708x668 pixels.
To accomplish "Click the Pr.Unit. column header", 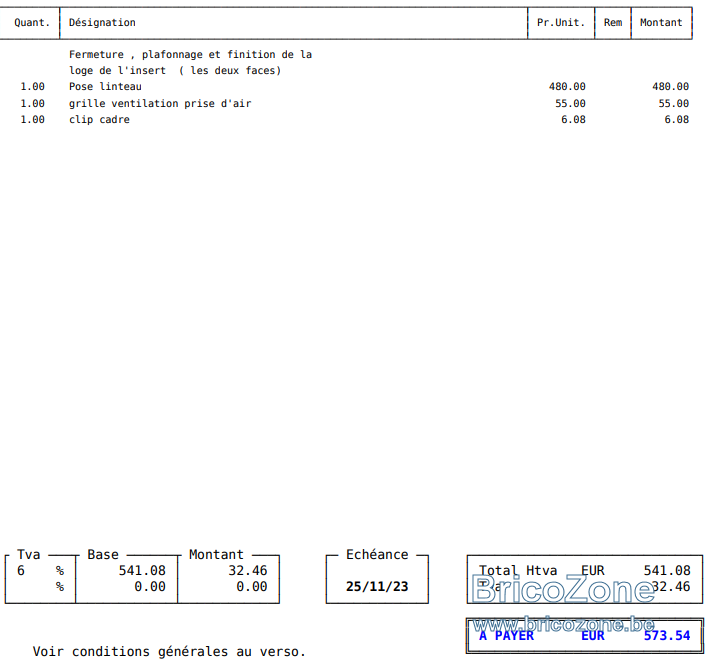I will [x=560, y=23].
